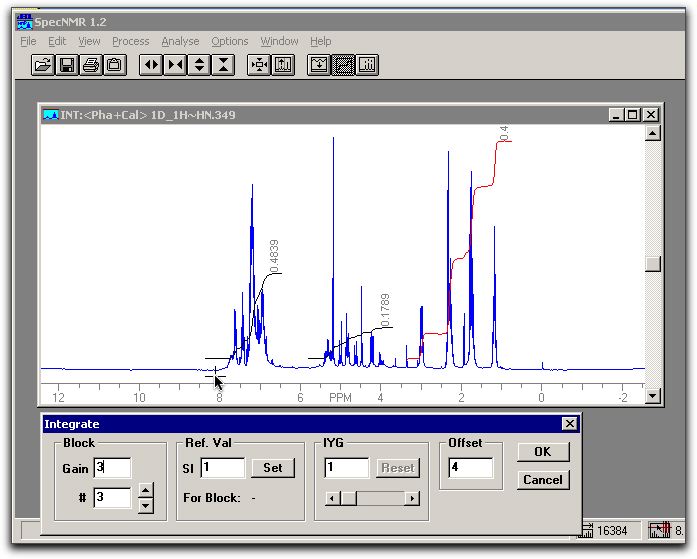Screen dimensions: 697x559
Task: Click the Offset value input field
Action: (470, 468)
